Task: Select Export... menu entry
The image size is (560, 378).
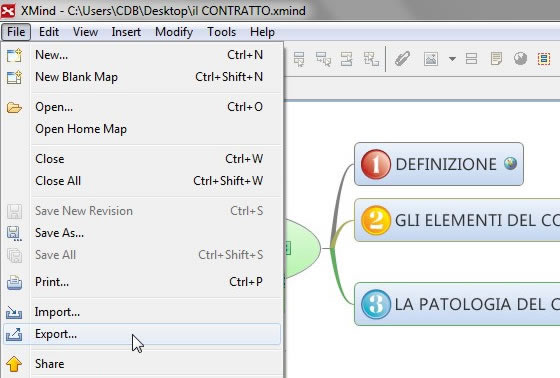Action: pyautogui.click(x=142, y=334)
